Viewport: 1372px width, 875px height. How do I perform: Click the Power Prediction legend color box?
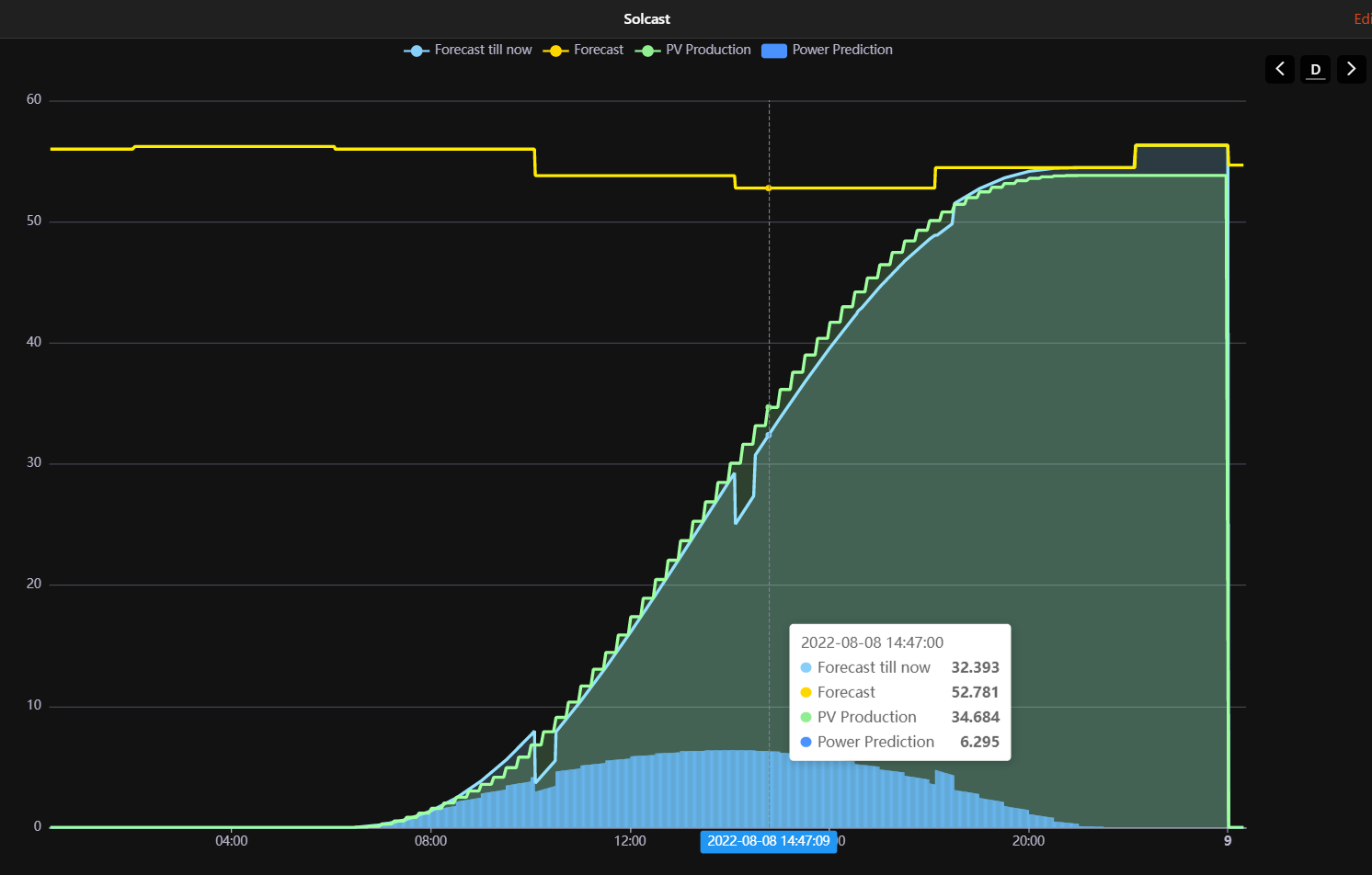click(774, 51)
